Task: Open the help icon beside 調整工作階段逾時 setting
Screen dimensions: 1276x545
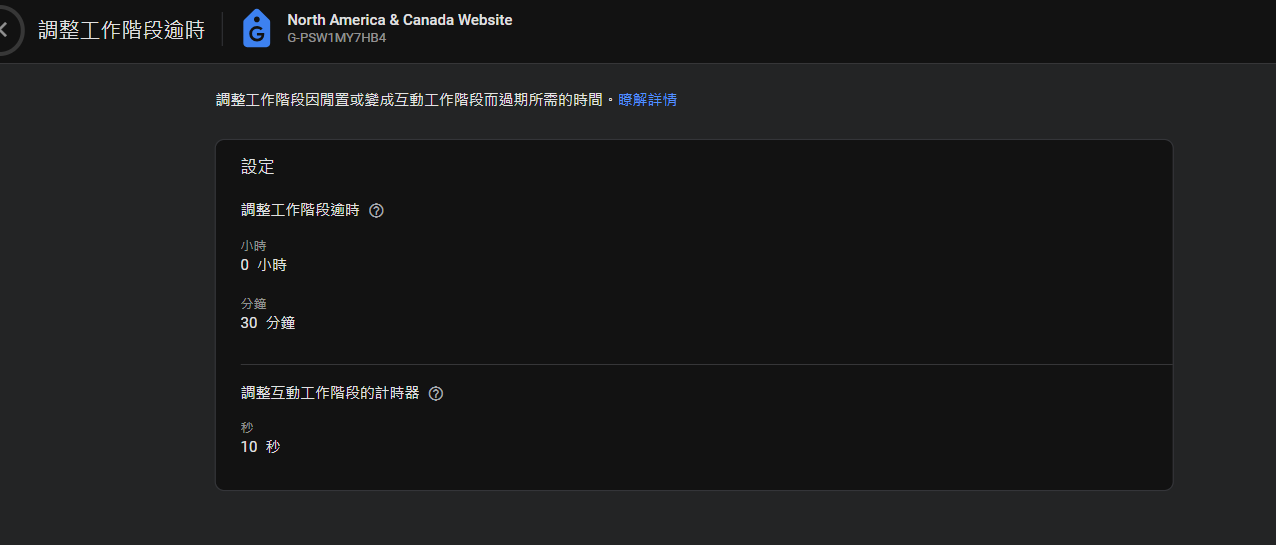Action: tap(376, 211)
